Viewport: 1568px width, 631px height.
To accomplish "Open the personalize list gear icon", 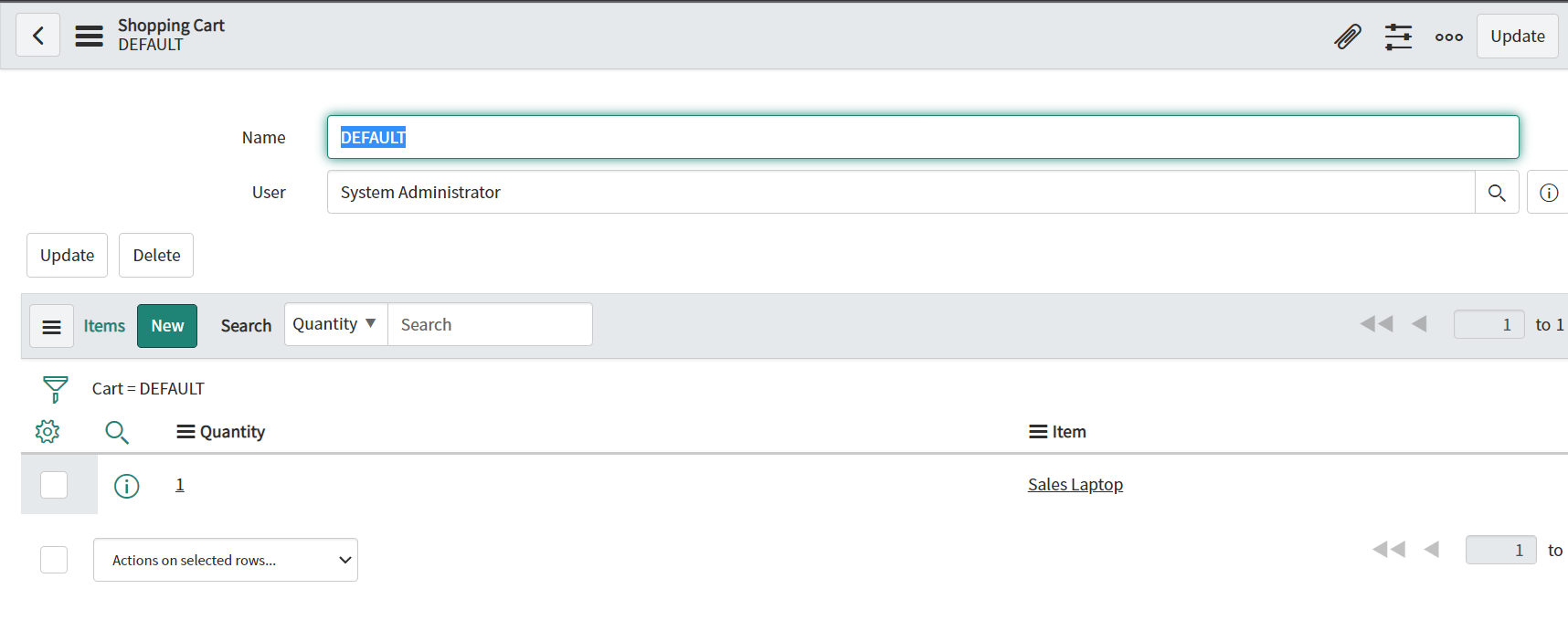I will [x=48, y=432].
